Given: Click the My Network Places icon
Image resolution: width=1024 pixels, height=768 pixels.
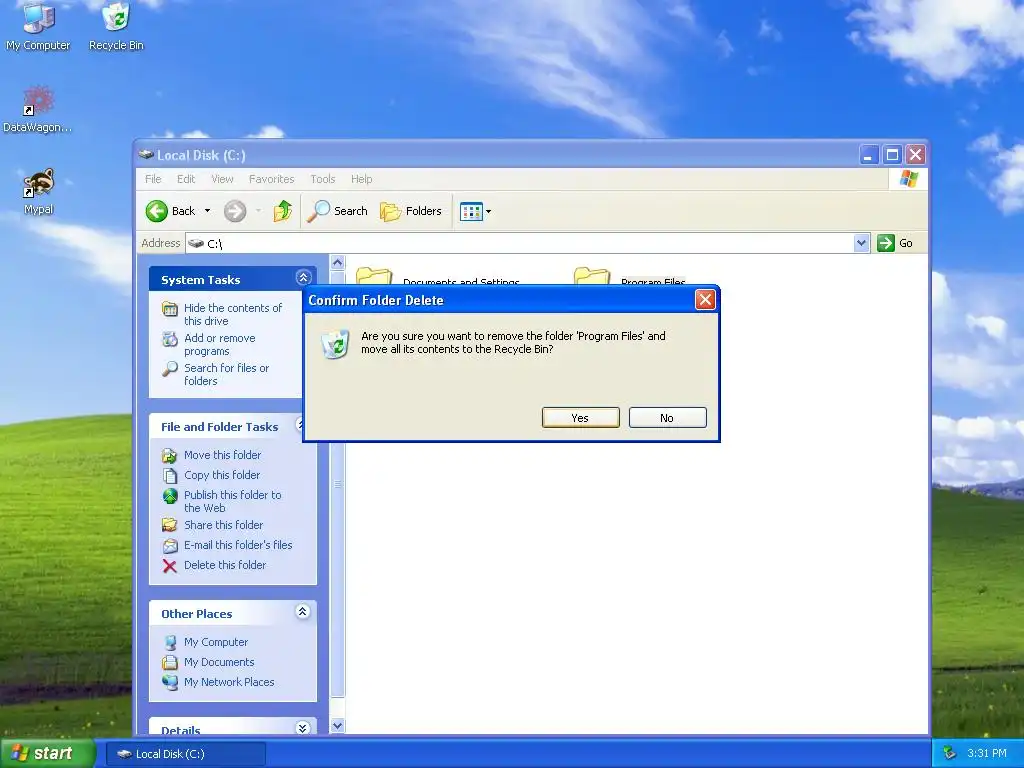Looking at the screenshot, I should click(170, 682).
